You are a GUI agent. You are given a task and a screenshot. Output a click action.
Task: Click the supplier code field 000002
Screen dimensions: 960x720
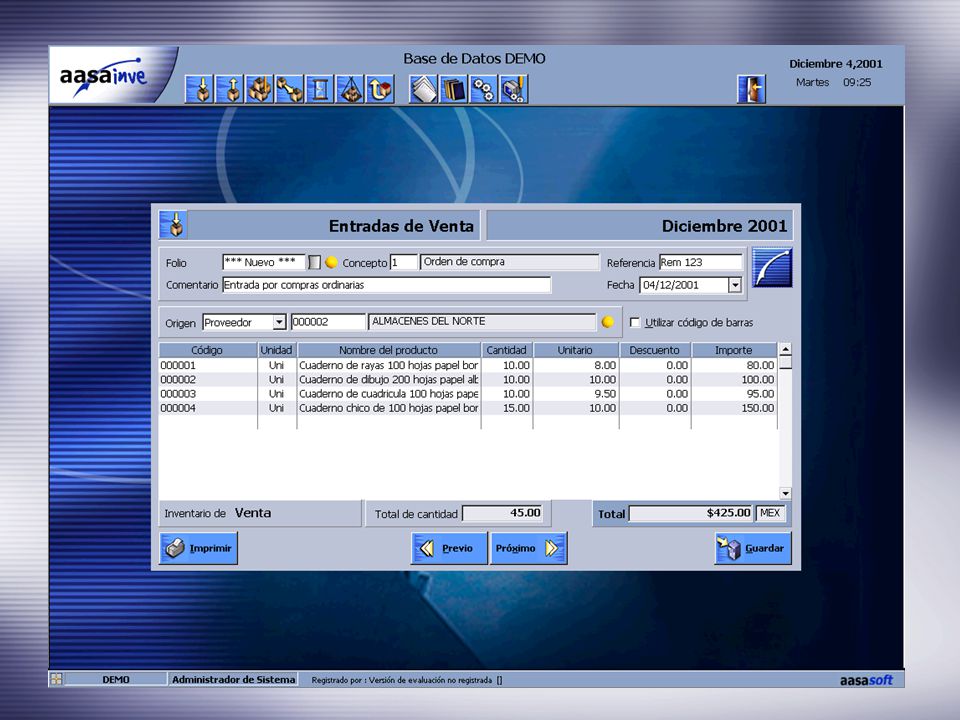tap(328, 322)
